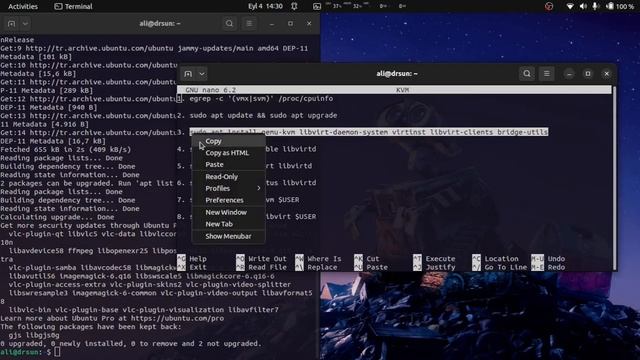Click the egrep vmx svm command line
The height and width of the screenshot is (360, 640).
[x=261, y=99]
